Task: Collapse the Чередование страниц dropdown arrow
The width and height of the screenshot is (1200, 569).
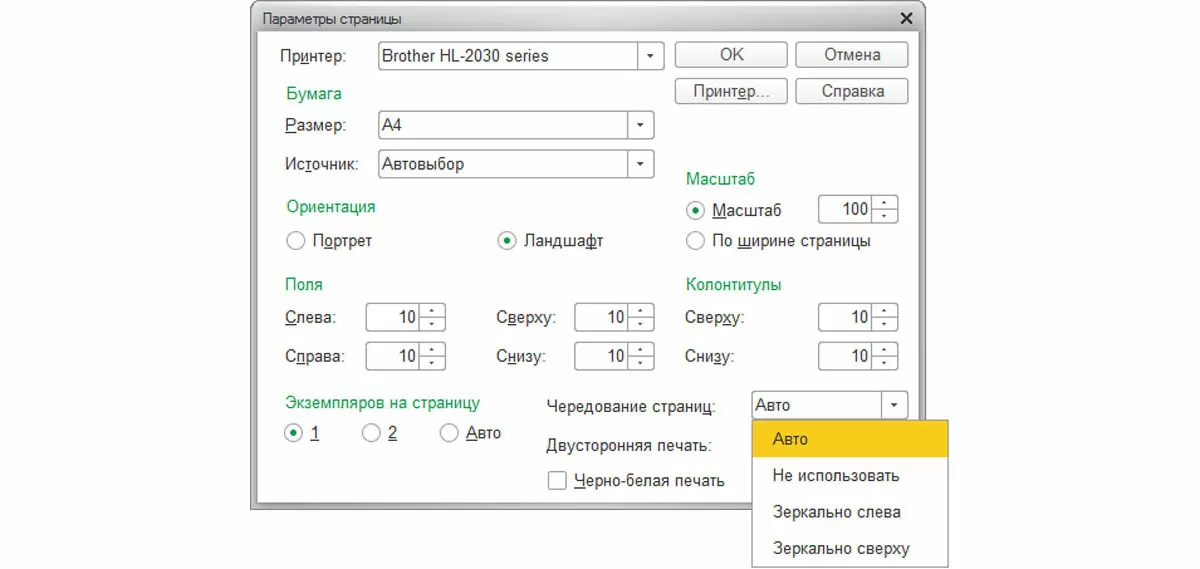Action: 894,405
